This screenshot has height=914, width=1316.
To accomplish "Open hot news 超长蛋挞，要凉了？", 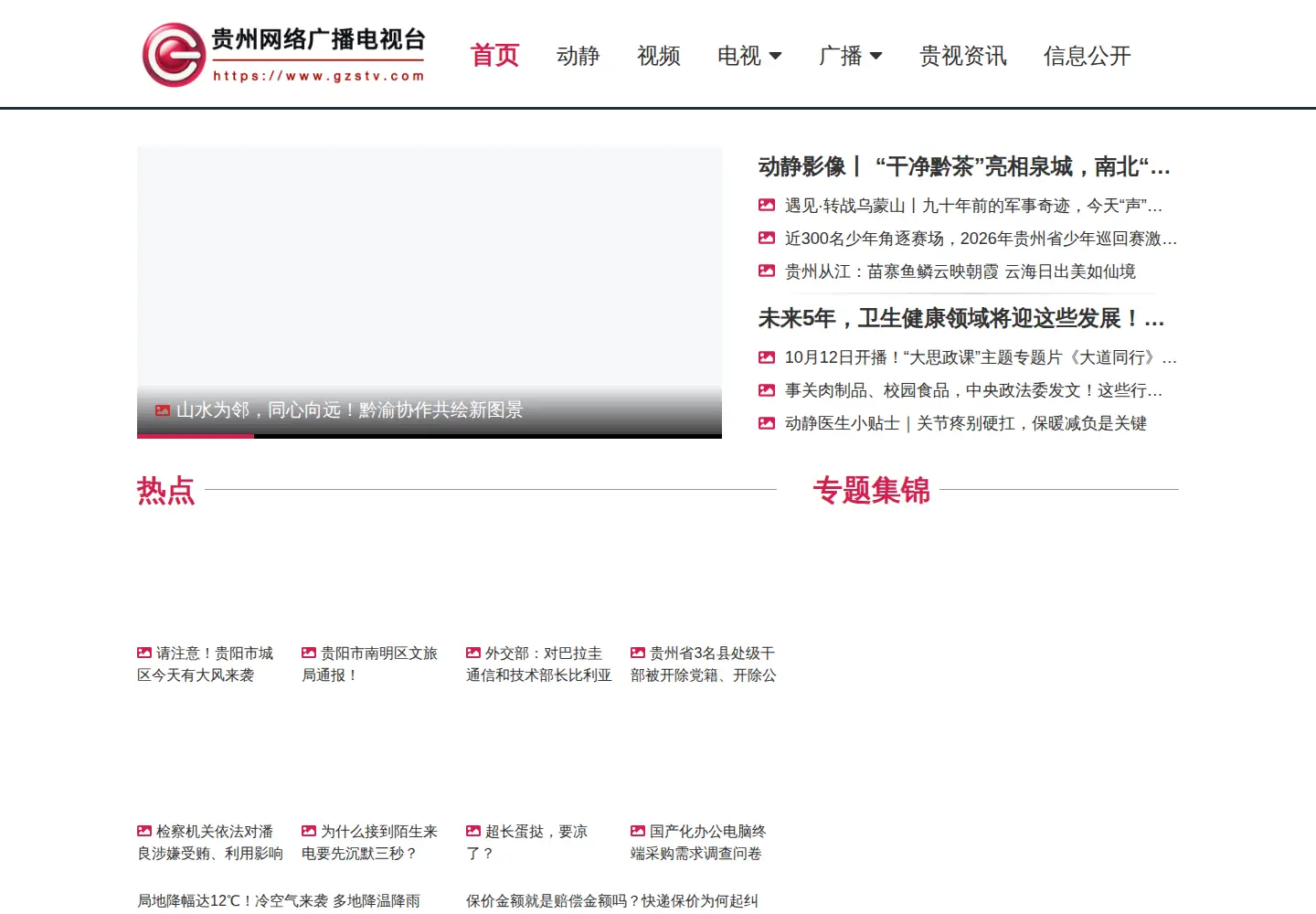I will tap(527, 843).
